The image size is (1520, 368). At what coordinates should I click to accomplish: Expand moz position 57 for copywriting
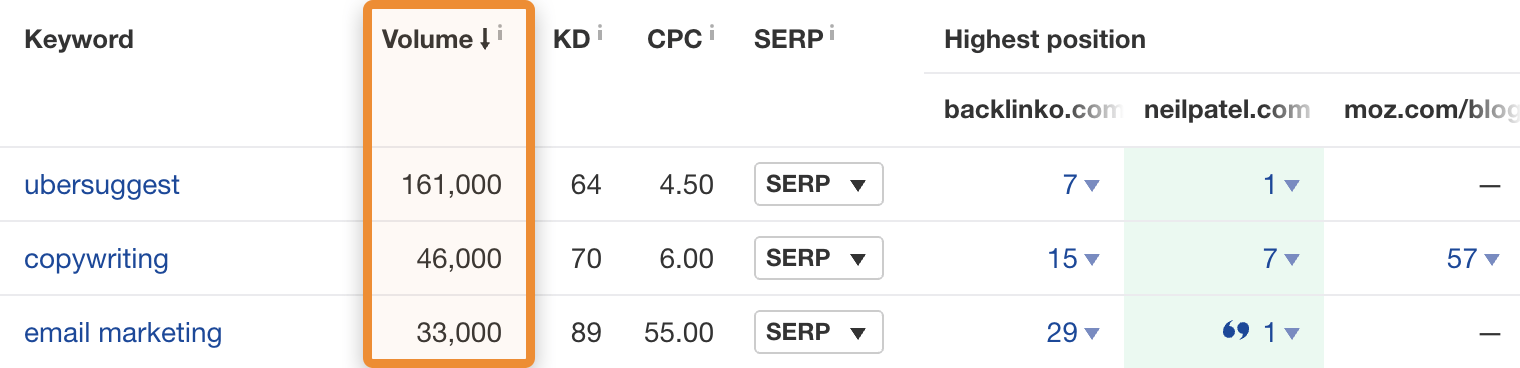pos(1473,259)
